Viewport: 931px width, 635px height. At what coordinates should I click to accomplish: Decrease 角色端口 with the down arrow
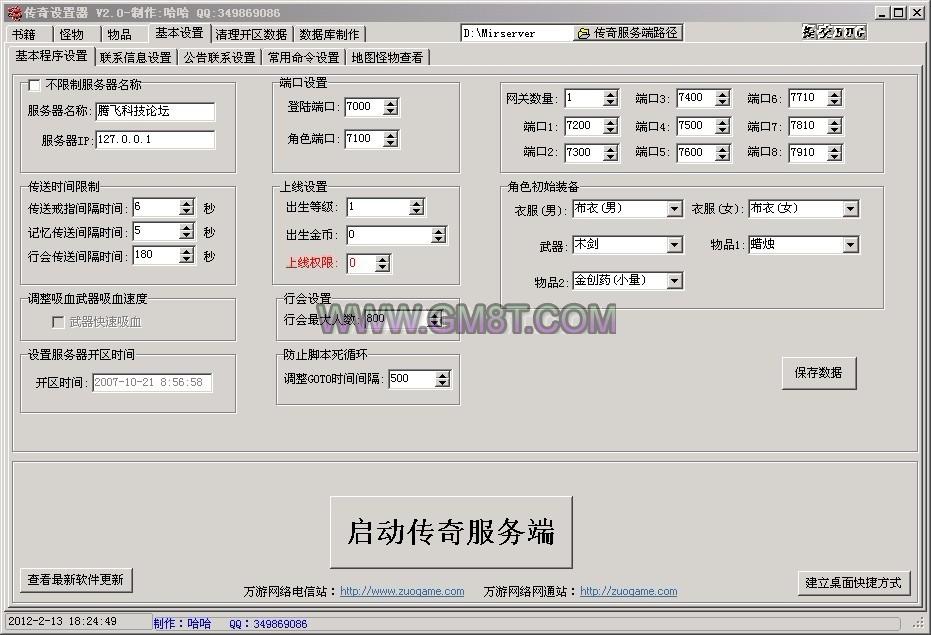pyautogui.click(x=390, y=143)
